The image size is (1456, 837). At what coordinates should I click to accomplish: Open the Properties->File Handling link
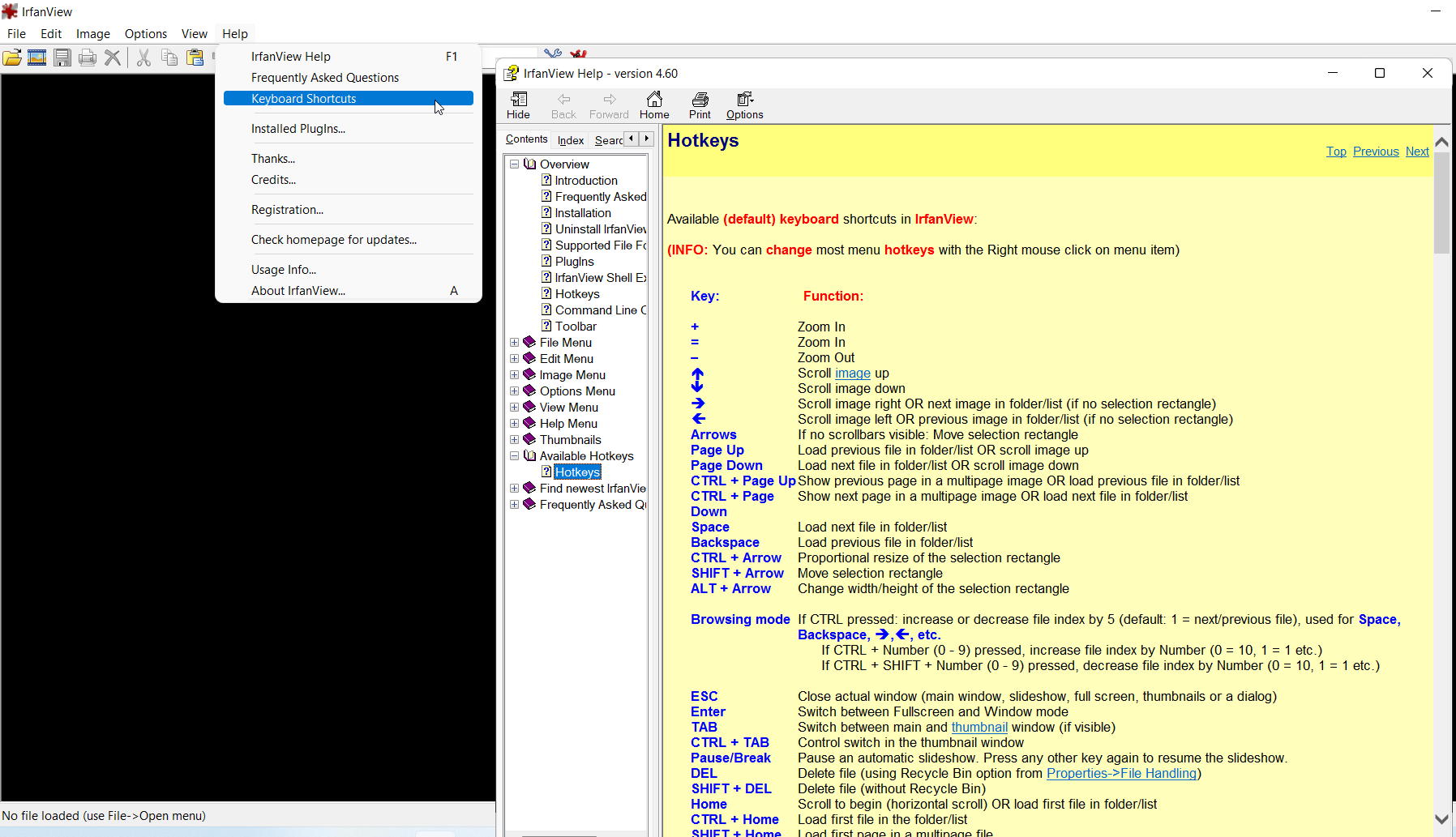click(1122, 774)
